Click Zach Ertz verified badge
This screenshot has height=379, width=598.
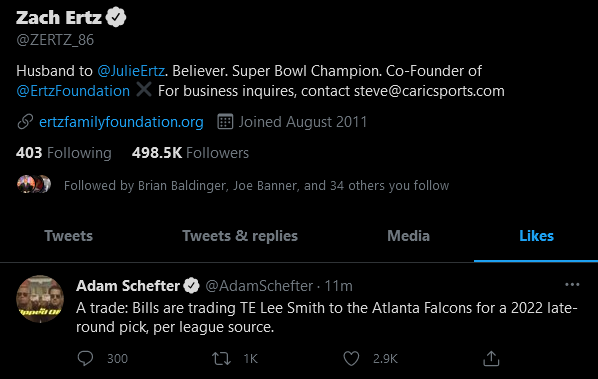pos(116,18)
